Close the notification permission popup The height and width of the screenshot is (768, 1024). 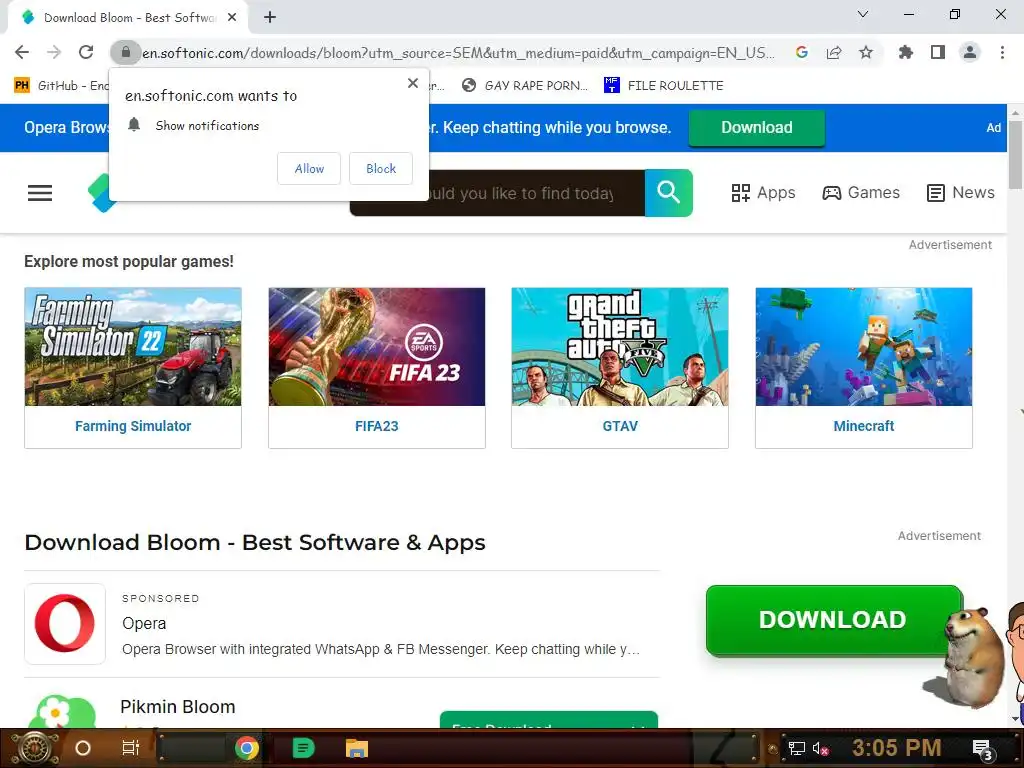point(413,83)
